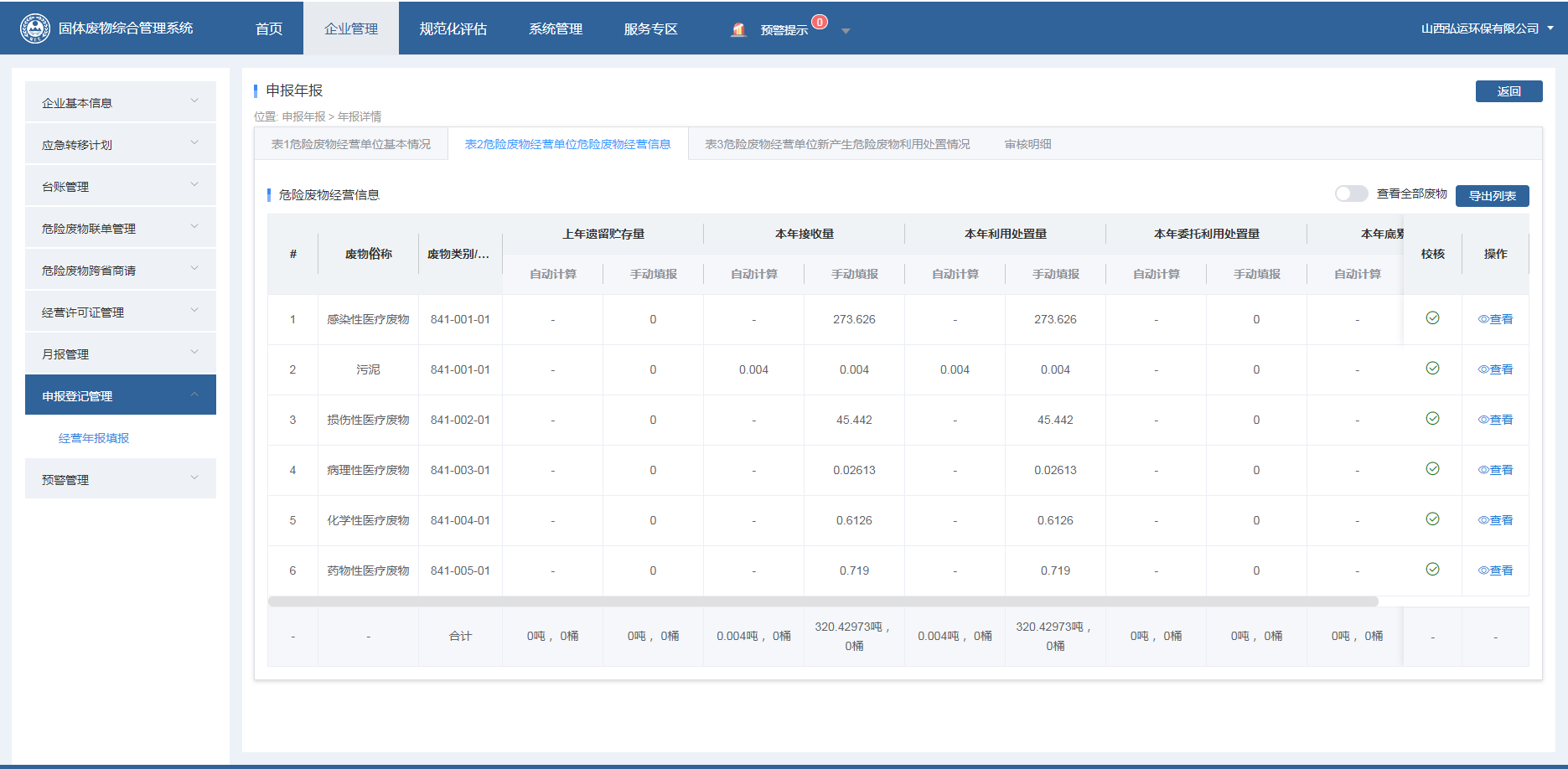Click the 合计 total row label
Viewport: 1568px width, 769px height.
pos(460,636)
